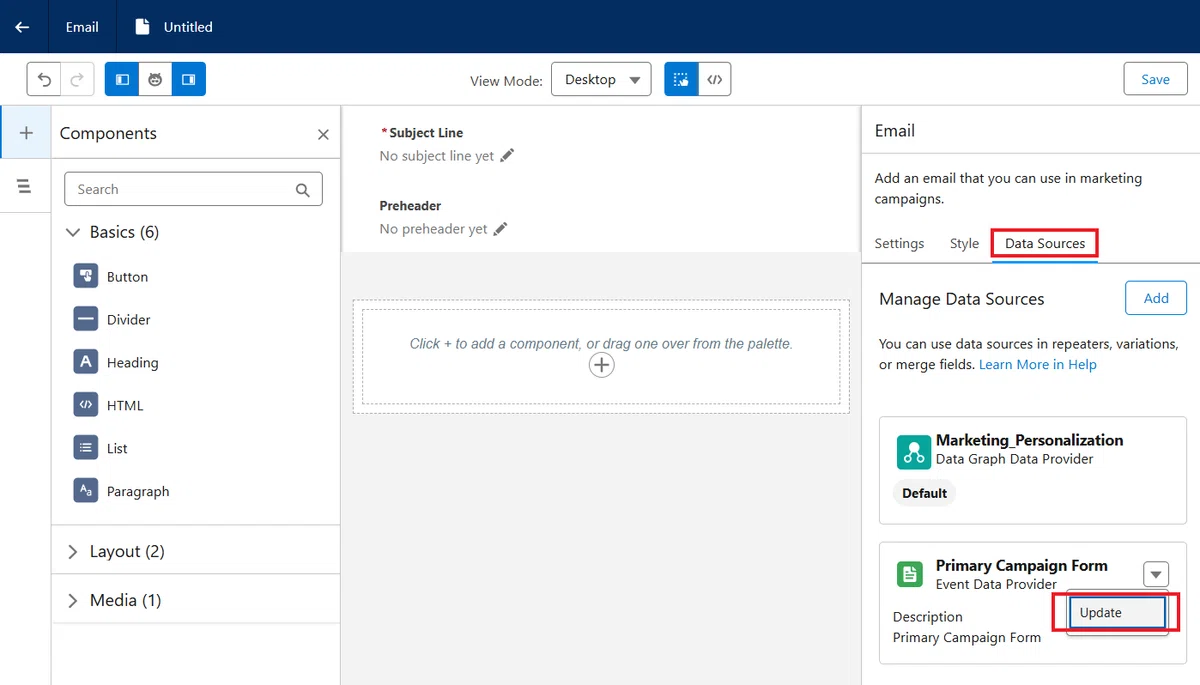
Task: Click the Marketing_Personalization data graph icon
Action: point(913,452)
